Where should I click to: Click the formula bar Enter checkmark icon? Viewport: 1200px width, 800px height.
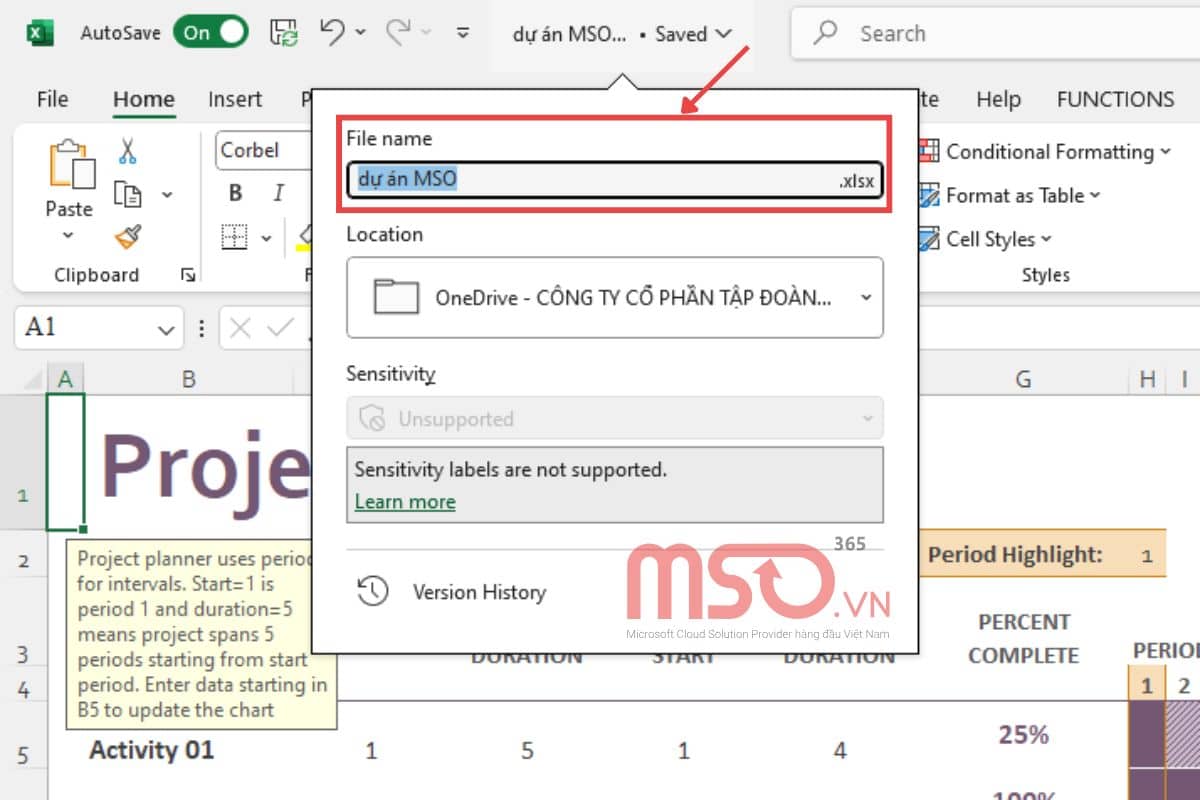[x=281, y=328]
